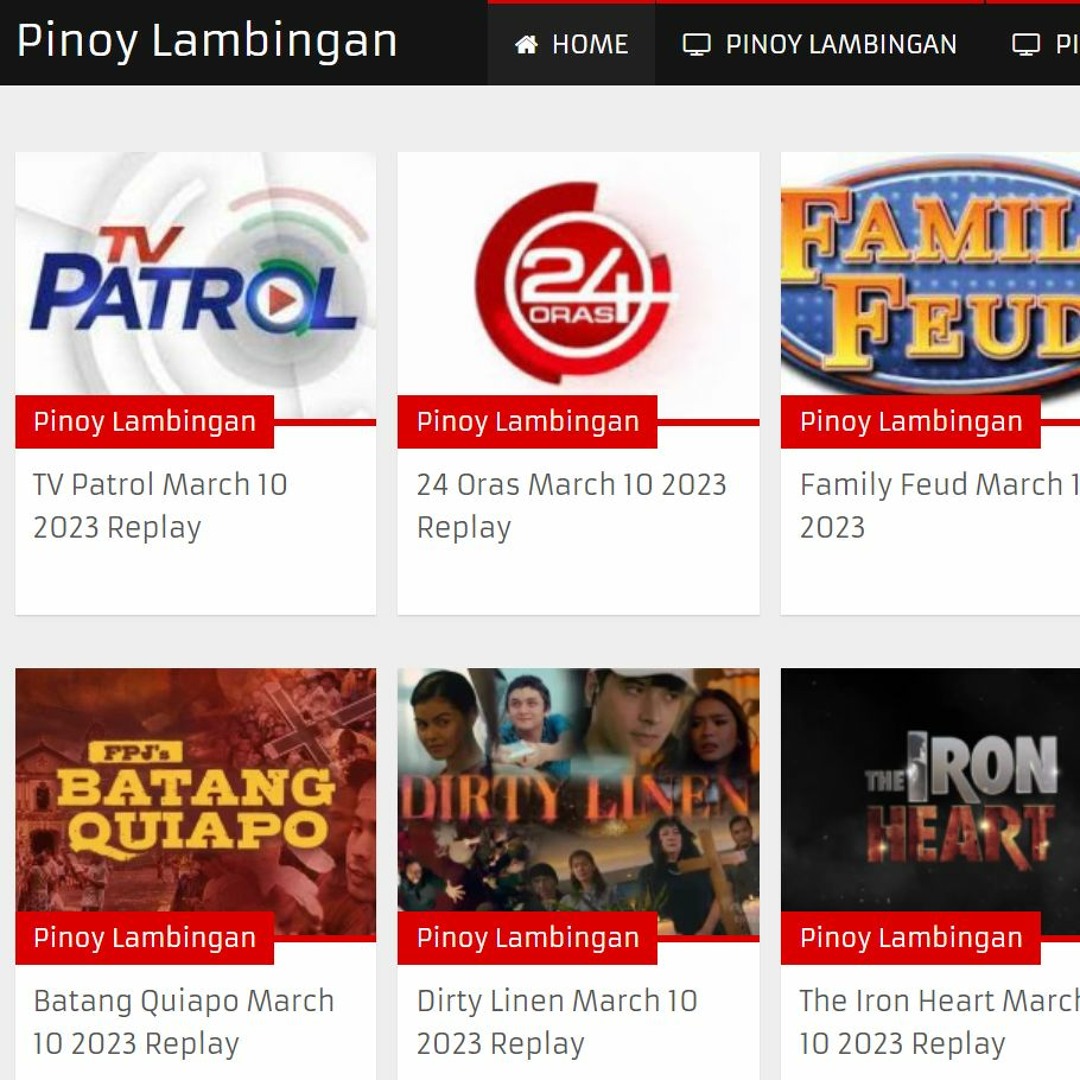
Task: Open 24 Oras March 10 2023 Replay link
Action: click(x=572, y=506)
